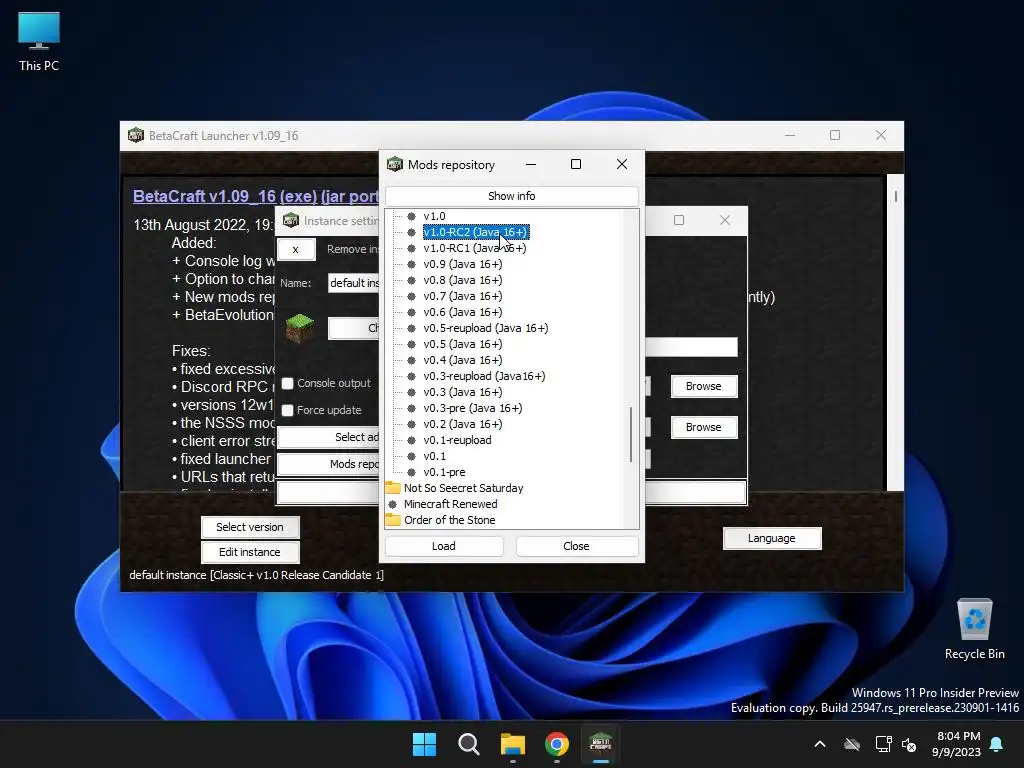
Task: Open the Recycle Bin desktop icon
Action: pyautogui.click(x=974, y=630)
